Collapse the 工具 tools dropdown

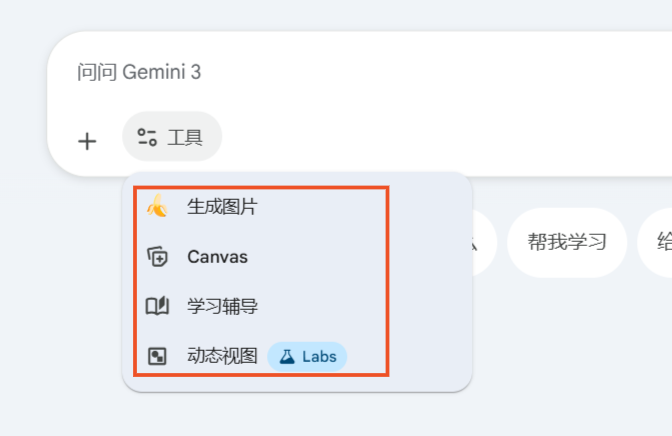[x=172, y=137]
